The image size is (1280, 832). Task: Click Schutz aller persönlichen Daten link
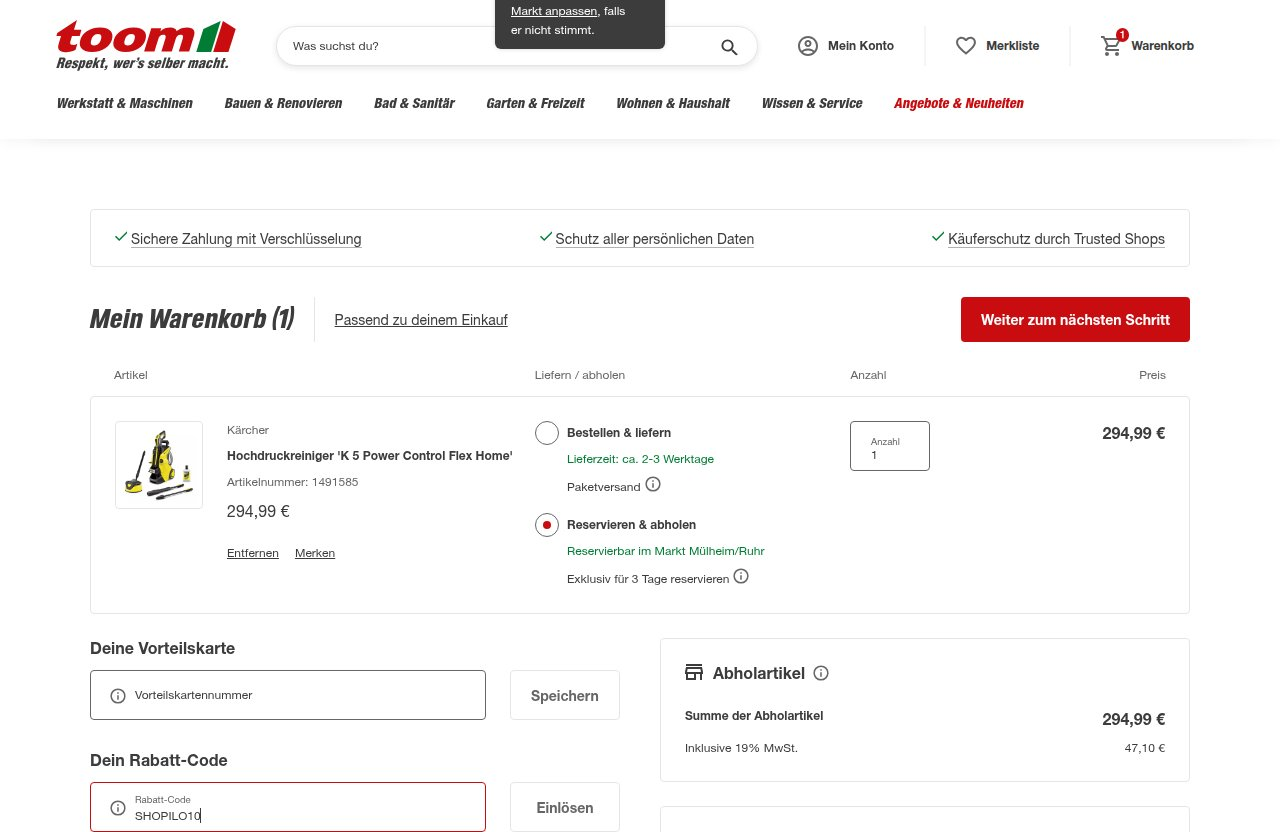655,239
